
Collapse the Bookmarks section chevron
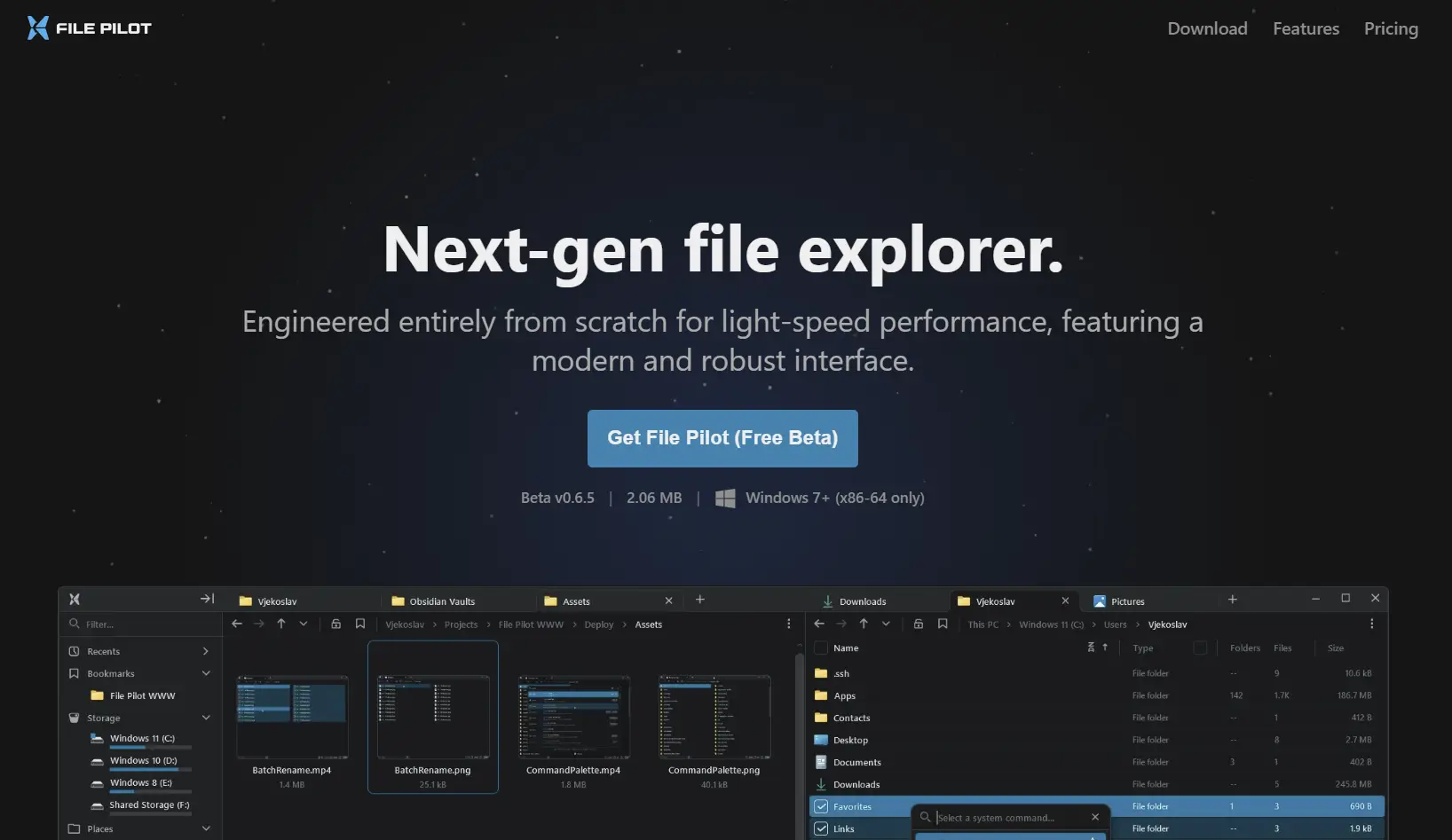tap(206, 673)
